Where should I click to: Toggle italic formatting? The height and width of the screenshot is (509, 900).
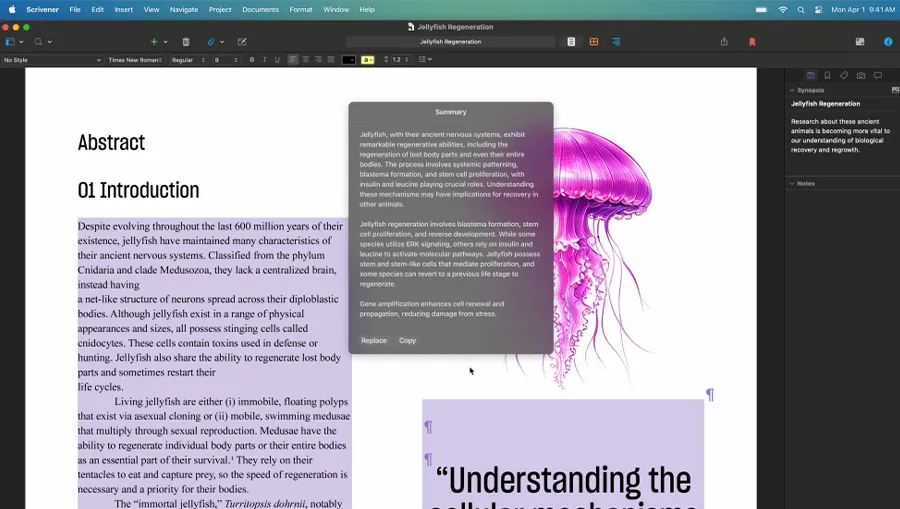[x=264, y=60]
